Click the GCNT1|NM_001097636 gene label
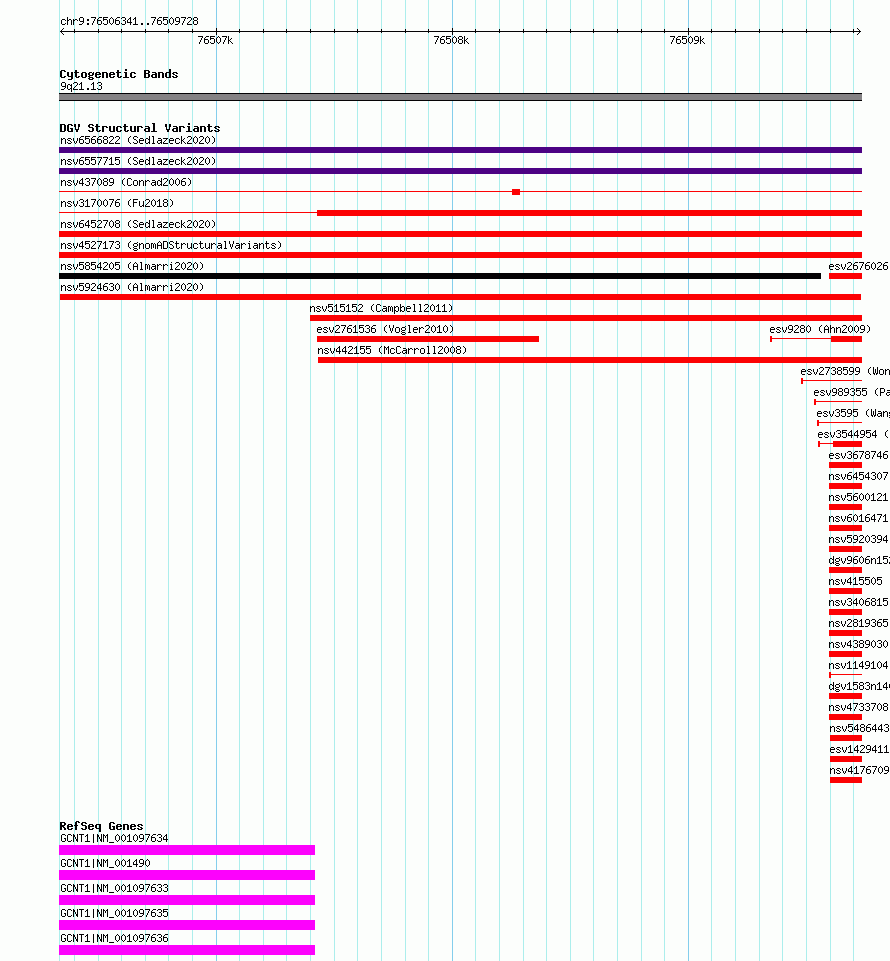Viewport: 890px width, 961px height. point(114,938)
